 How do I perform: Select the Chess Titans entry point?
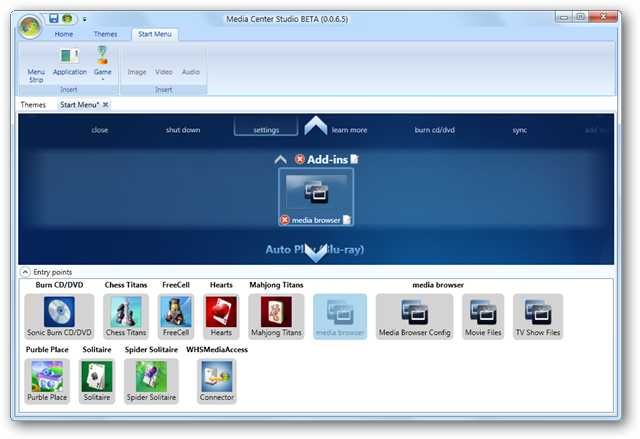[x=125, y=316]
